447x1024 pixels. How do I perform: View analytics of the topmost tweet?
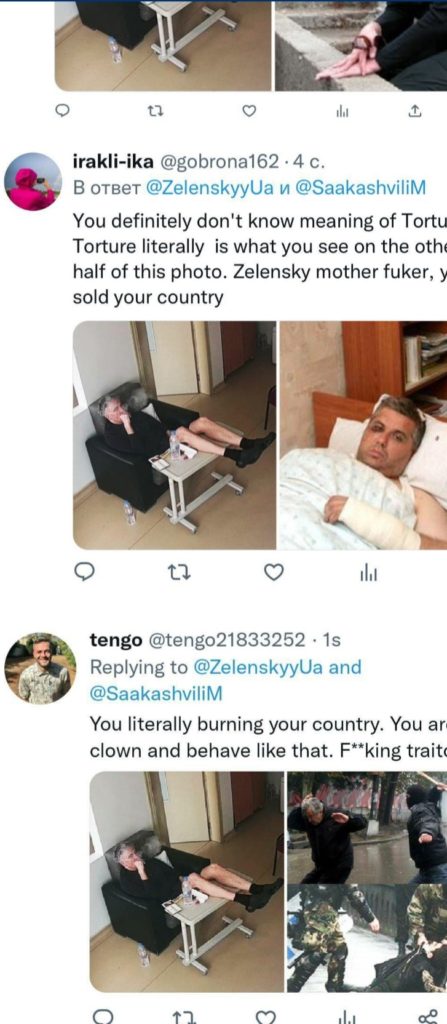point(342,112)
